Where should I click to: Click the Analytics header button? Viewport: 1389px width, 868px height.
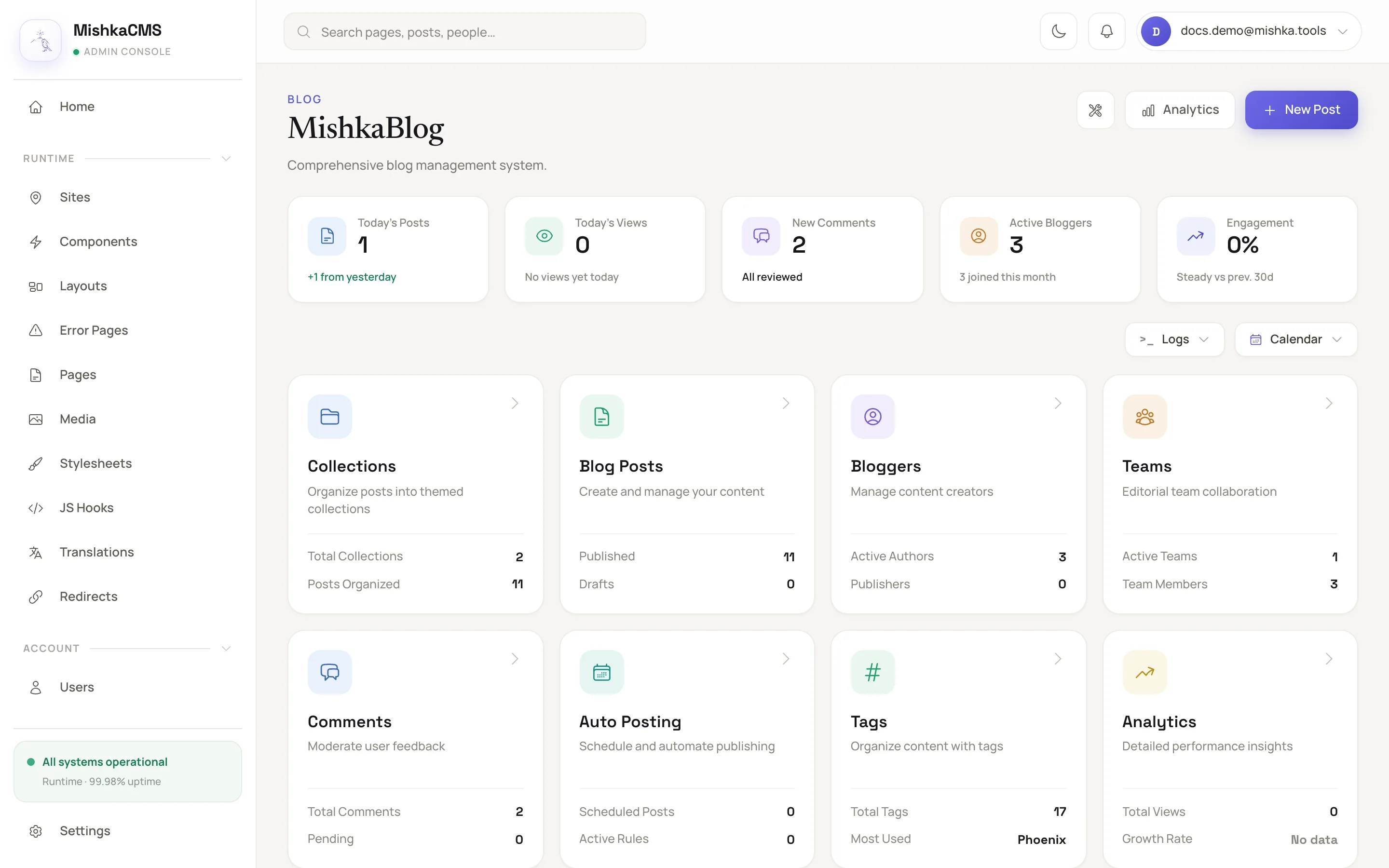pos(1180,109)
